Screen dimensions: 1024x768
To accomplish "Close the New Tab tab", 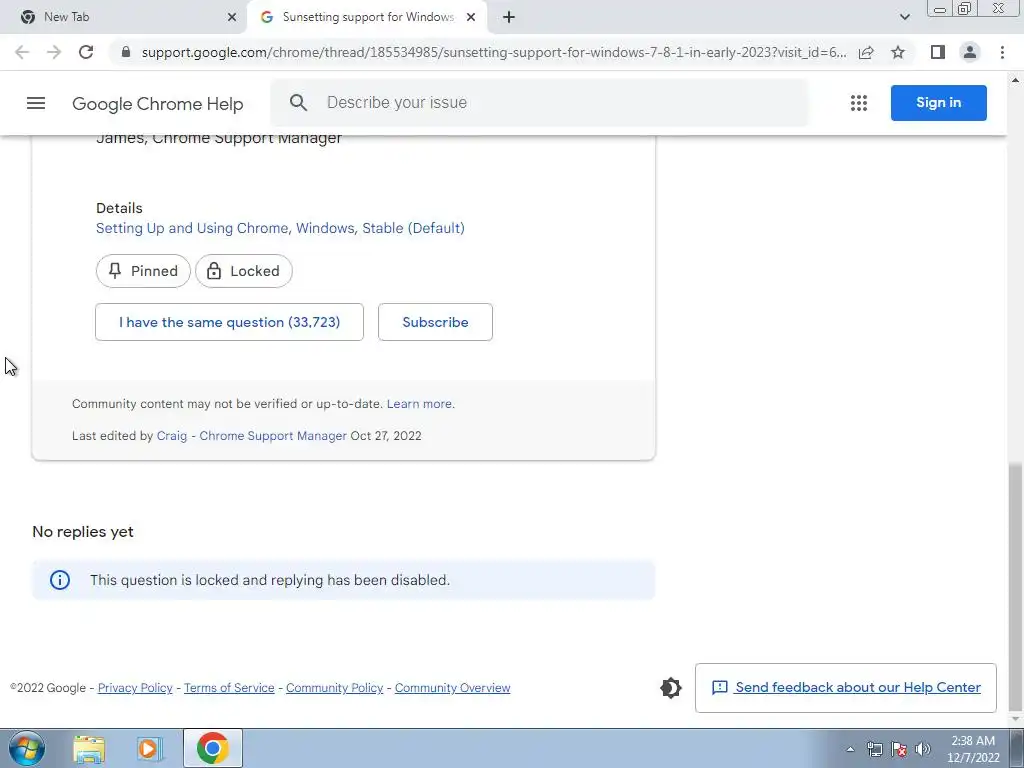I will pos(232,18).
